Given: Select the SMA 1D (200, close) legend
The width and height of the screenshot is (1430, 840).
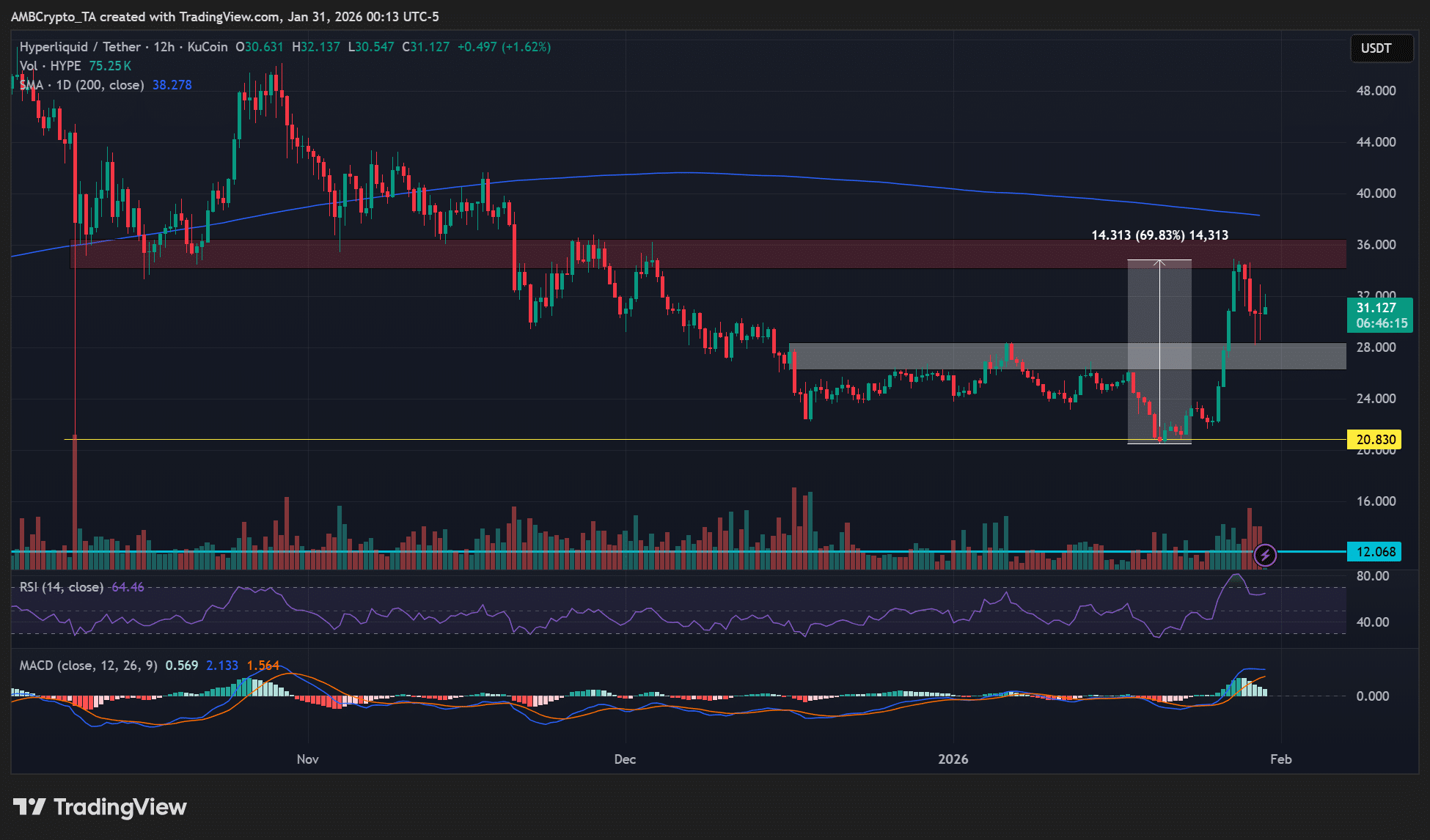Looking at the screenshot, I should point(81,85).
